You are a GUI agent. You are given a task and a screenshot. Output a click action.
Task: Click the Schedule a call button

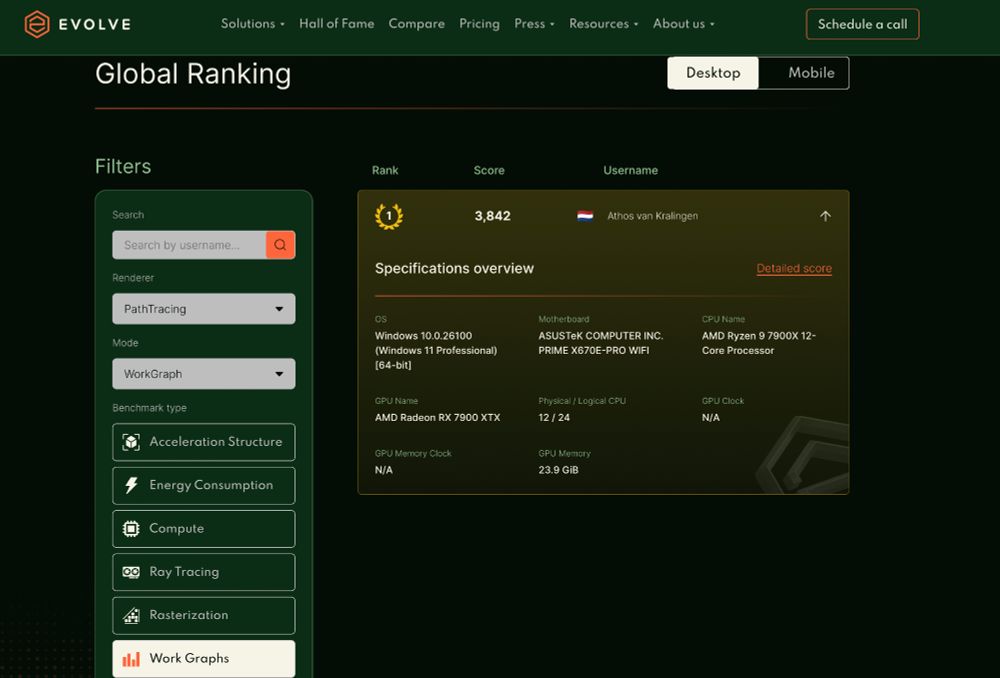point(862,24)
